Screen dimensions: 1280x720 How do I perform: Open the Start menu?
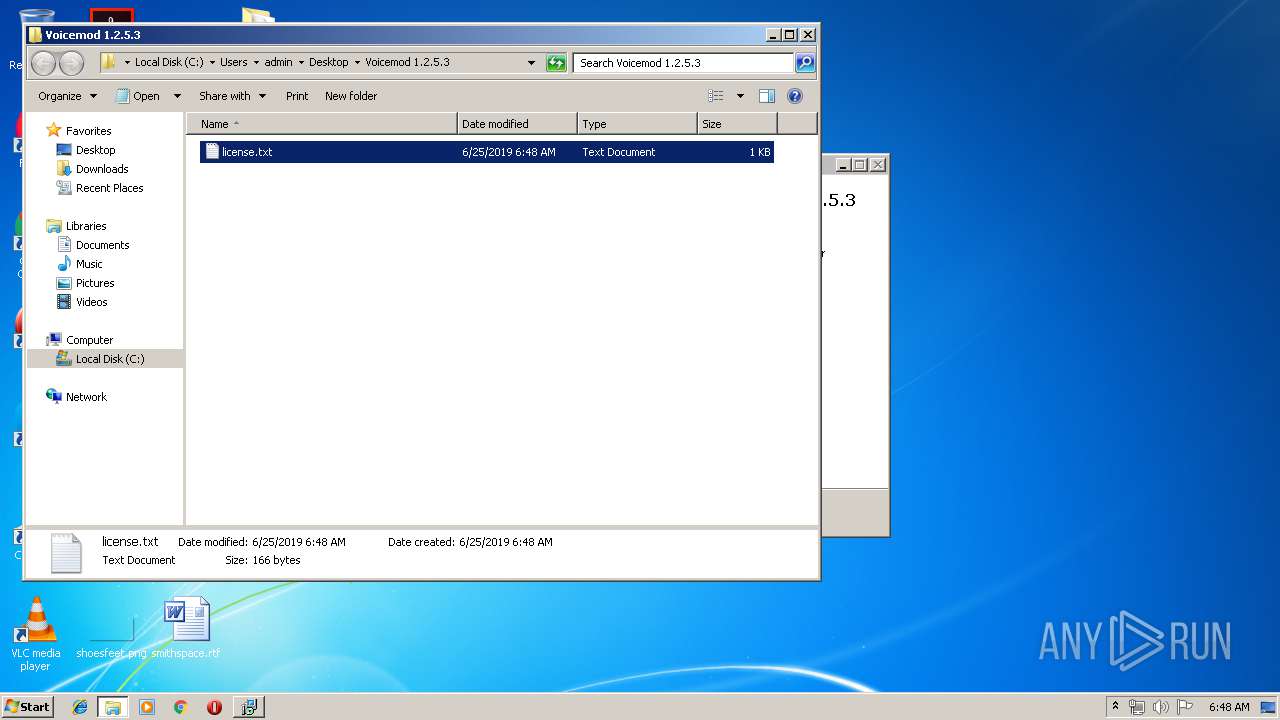[x=27, y=707]
